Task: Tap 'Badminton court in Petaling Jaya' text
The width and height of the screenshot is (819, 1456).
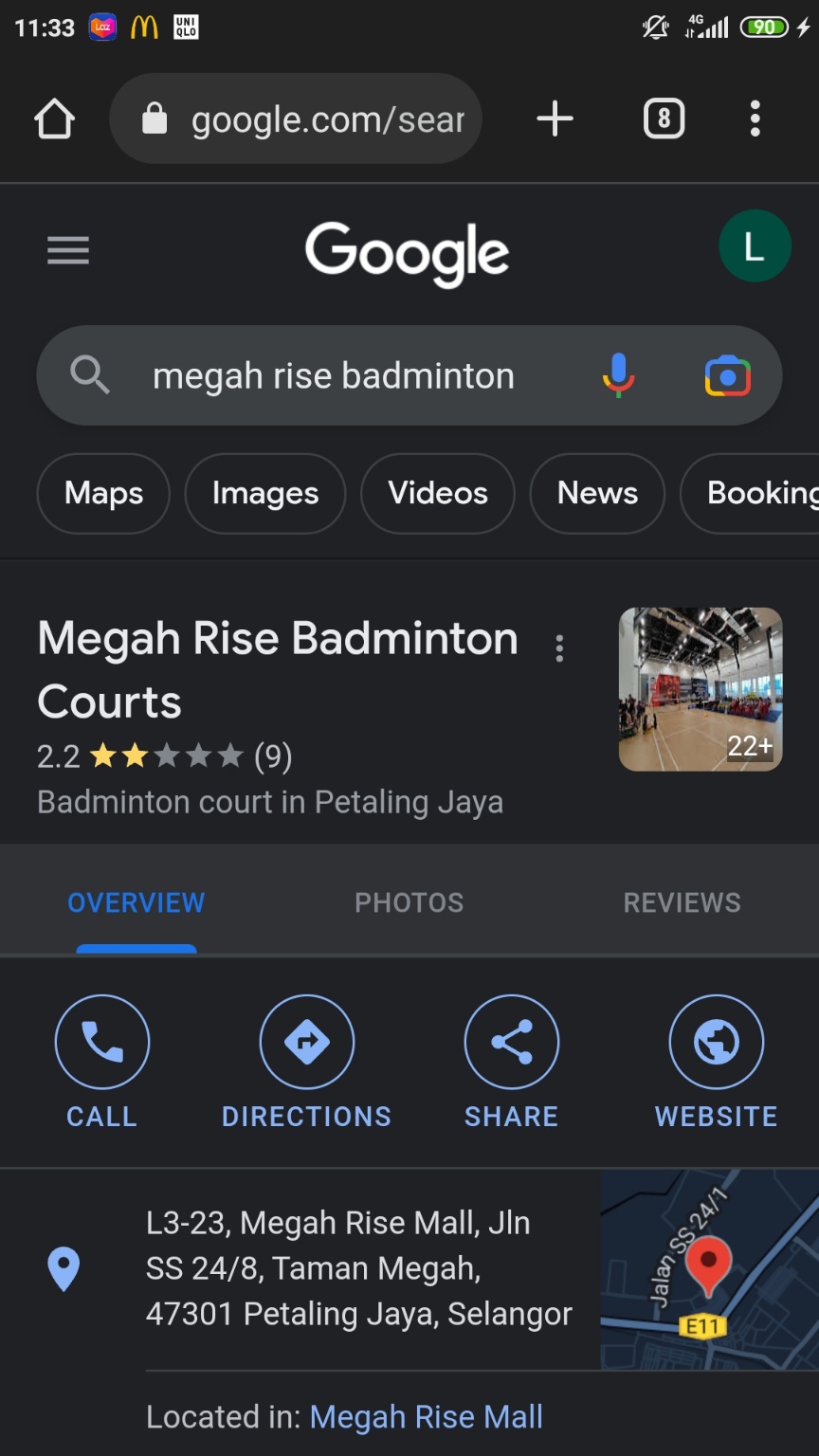Action: tap(270, 802)
